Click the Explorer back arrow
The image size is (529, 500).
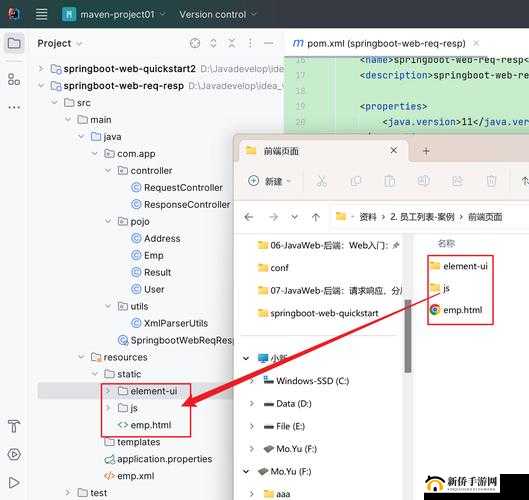(249, 217)
